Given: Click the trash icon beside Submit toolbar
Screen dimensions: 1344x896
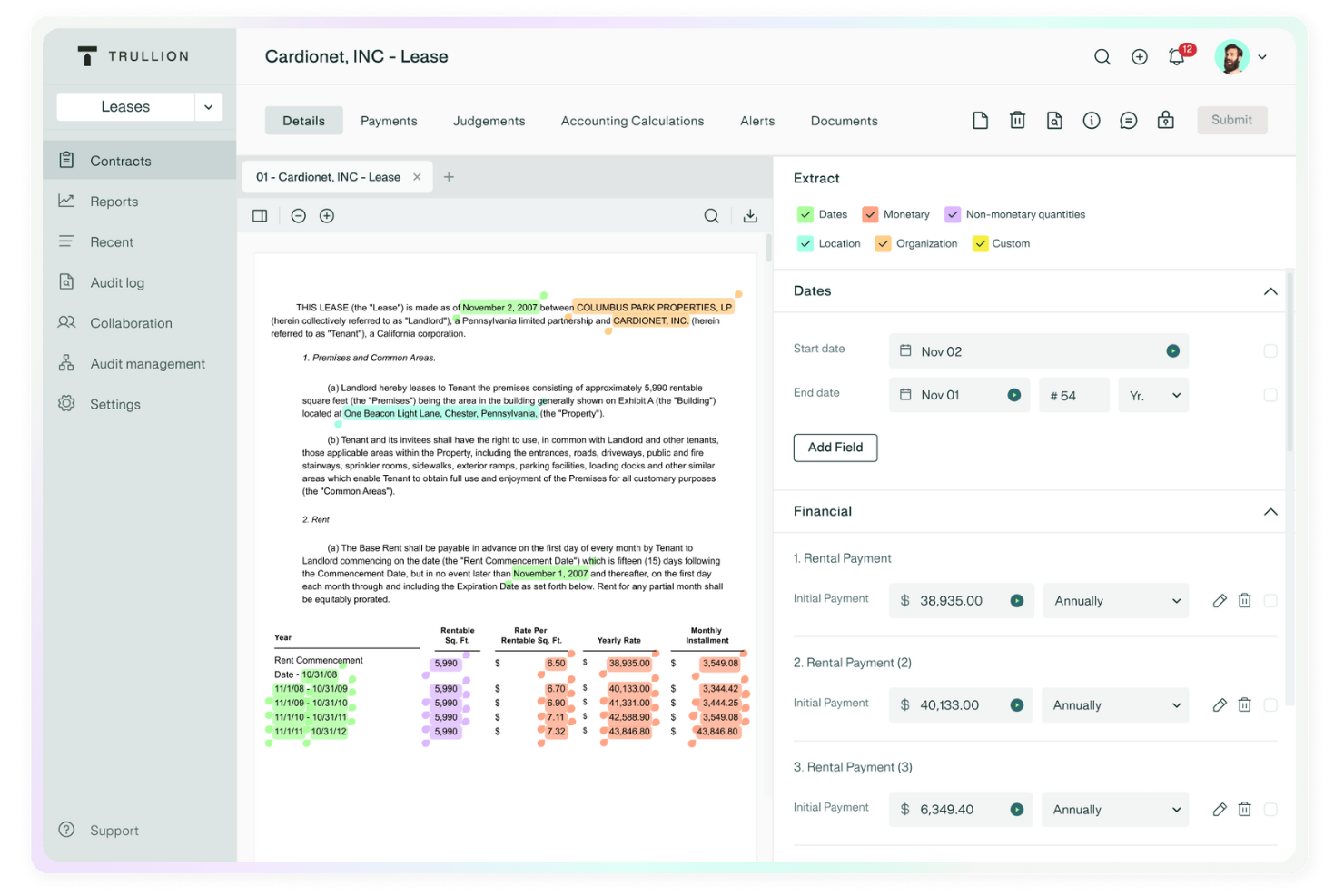Looking at the screenshot, I should (1017, 121).
